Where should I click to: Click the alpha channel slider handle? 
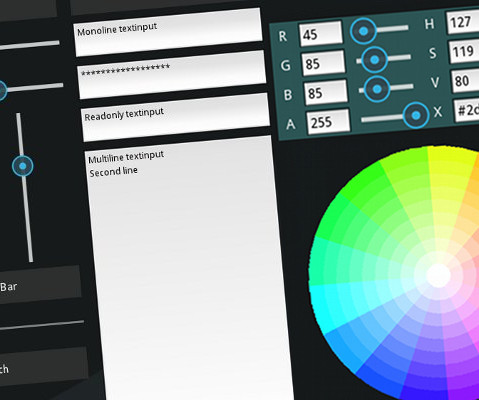[416, 115]
